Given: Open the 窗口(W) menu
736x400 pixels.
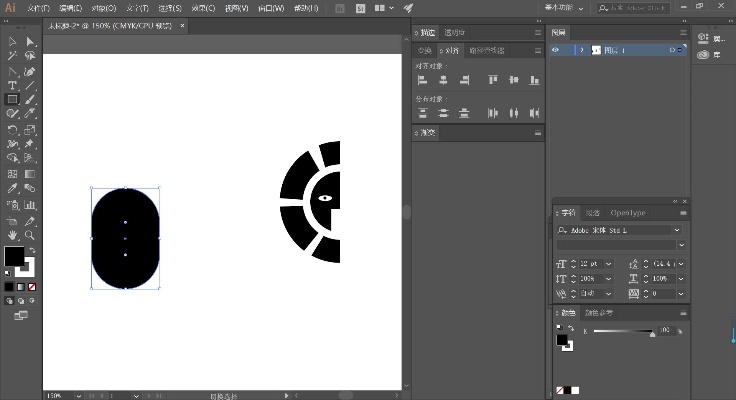Looking at the screenshot, I should 271,8.
